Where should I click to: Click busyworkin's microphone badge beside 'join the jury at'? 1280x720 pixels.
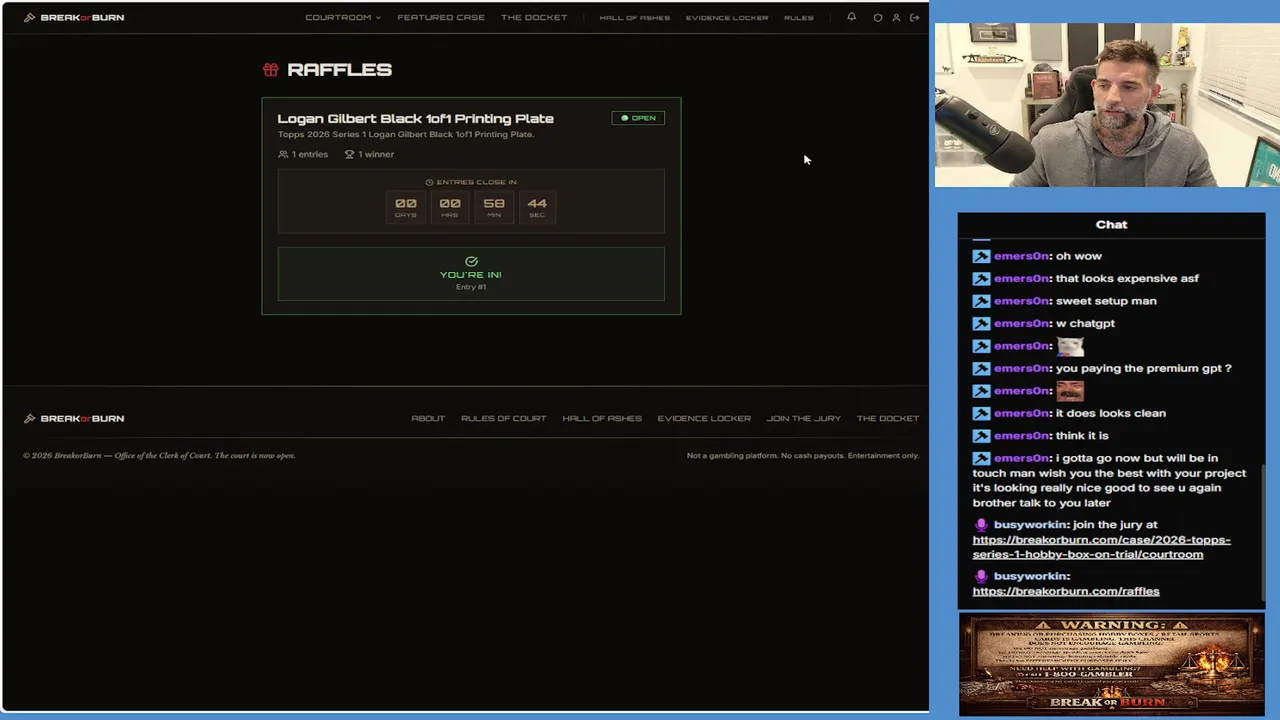point(981,525)
